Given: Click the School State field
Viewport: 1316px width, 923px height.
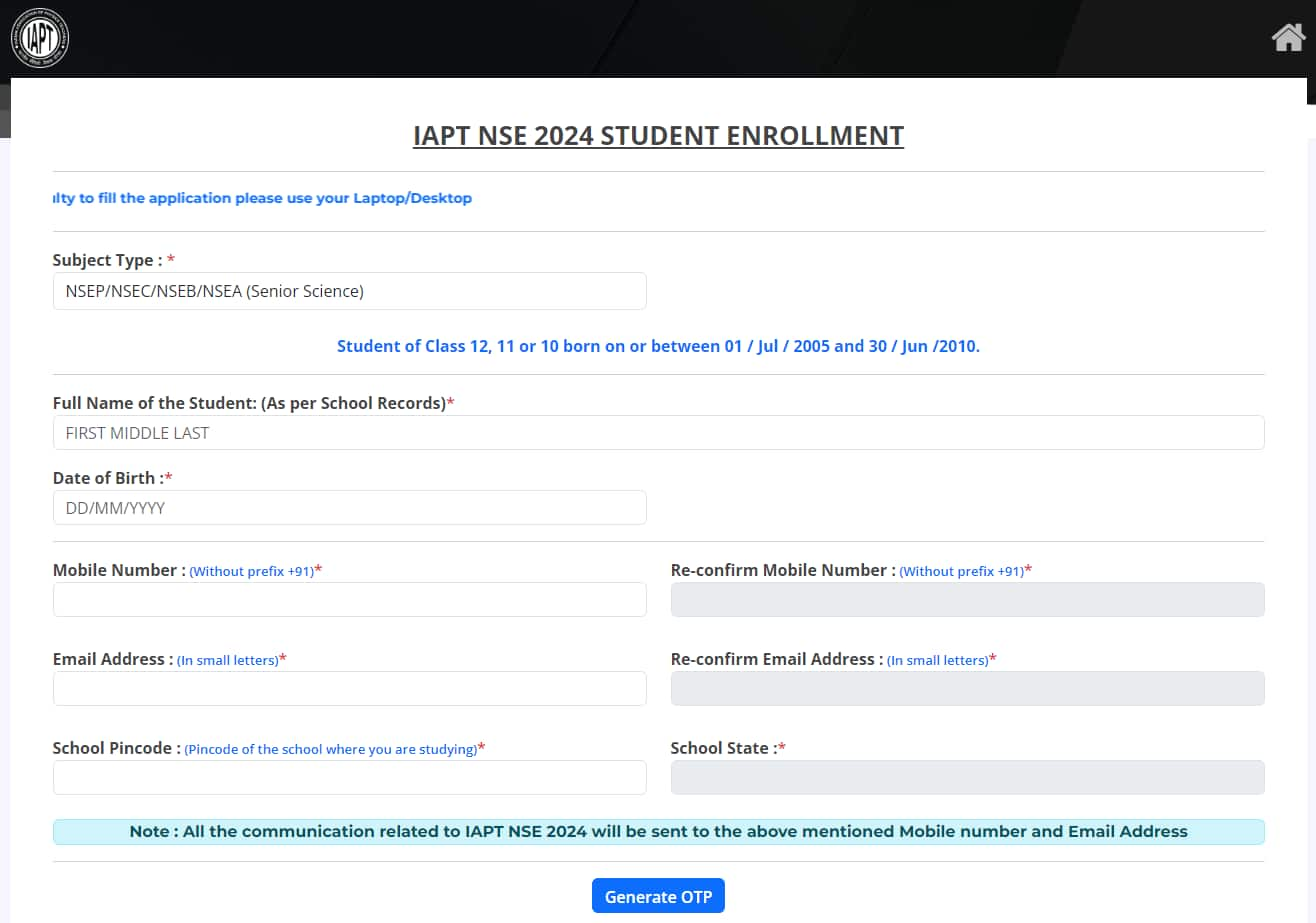Looking at the screenshot, I should click(x=967, y=777).
